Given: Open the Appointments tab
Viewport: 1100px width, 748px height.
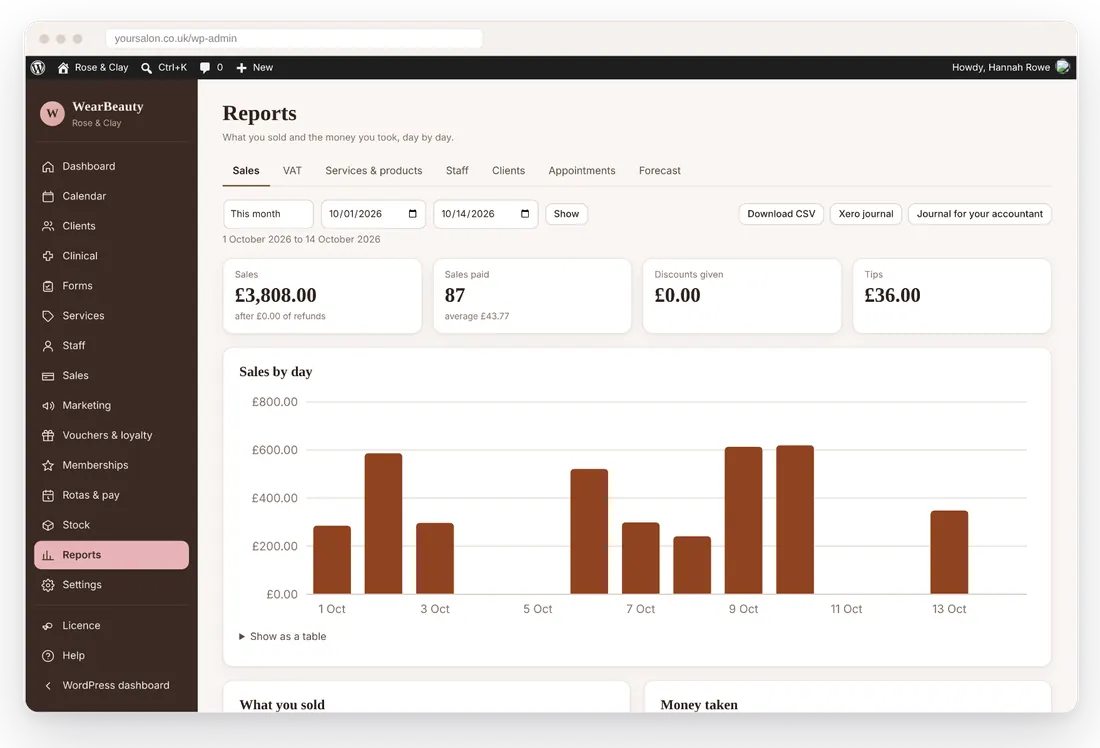Looking at the screenshot, I should [582, 171].
